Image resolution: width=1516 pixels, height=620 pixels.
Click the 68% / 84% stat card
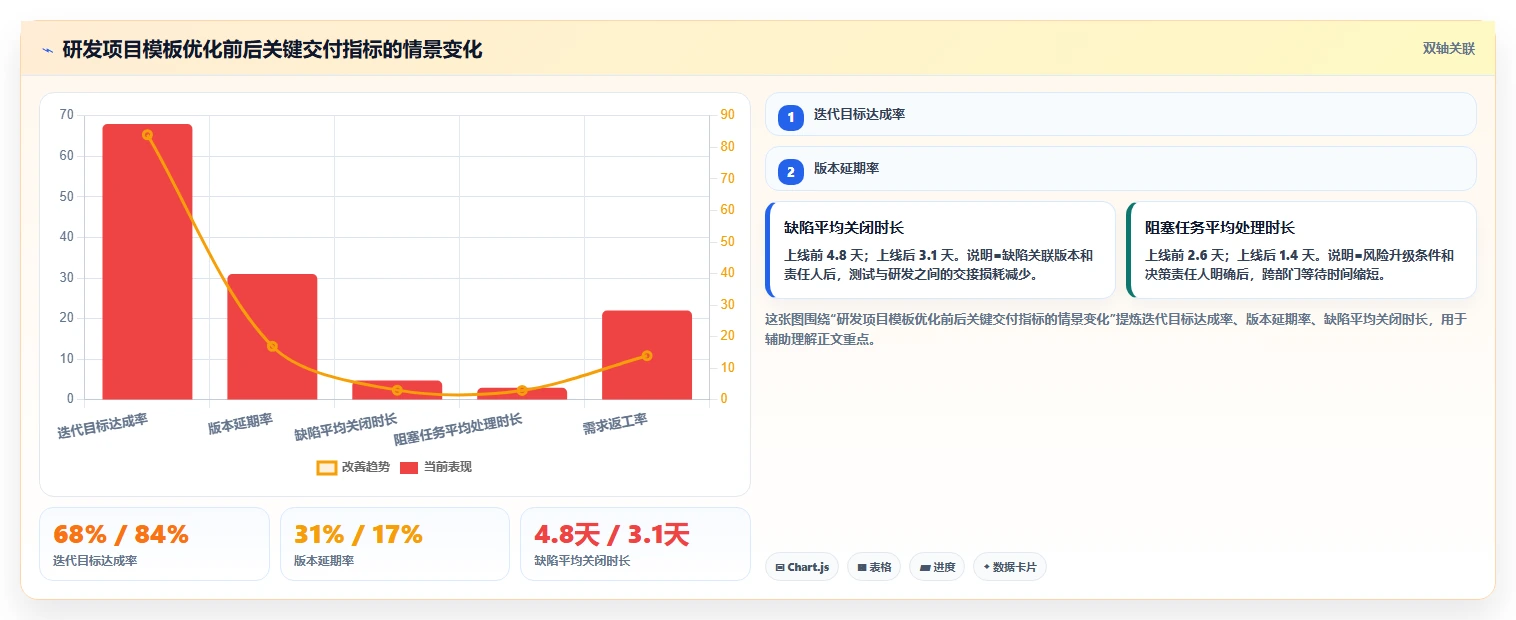click(154, 544)
